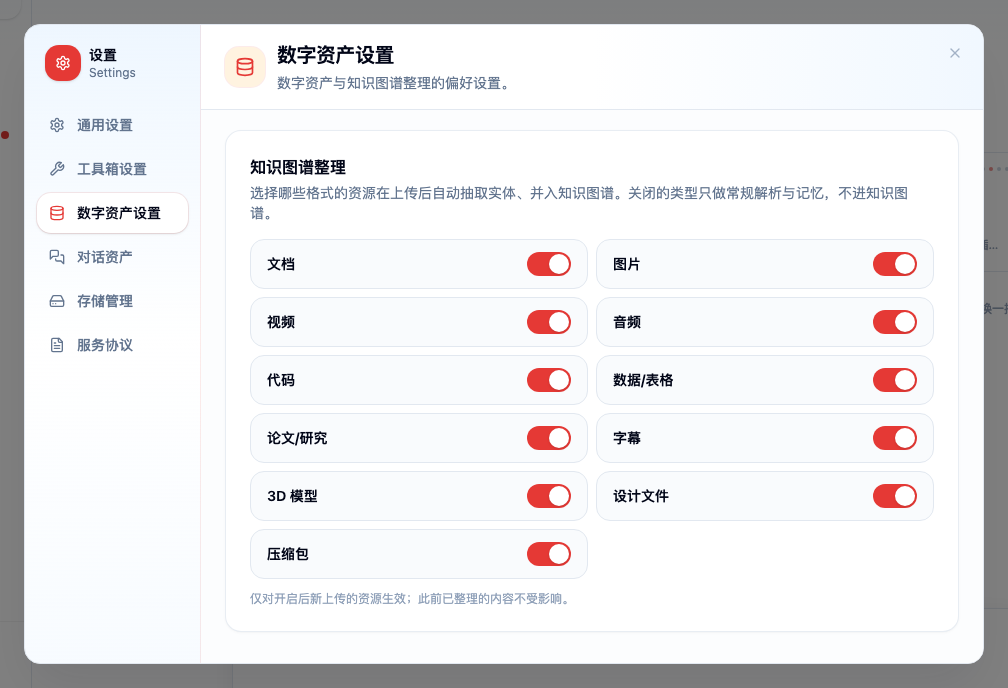
Task: Click the document icon beside 服务协议
Action: [57, 345]
